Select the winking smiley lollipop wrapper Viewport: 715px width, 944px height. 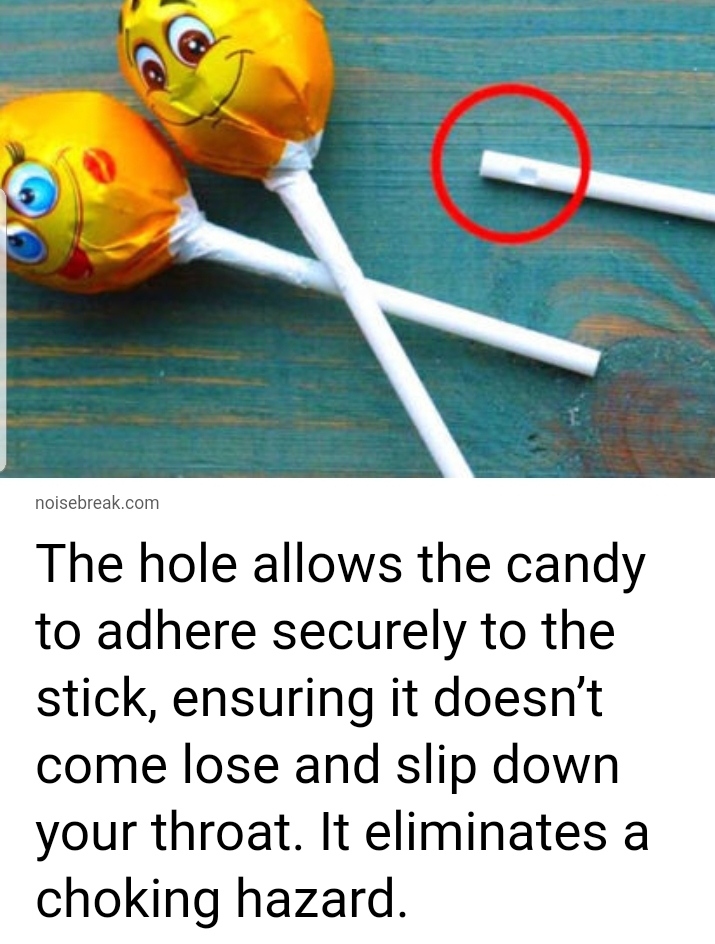tap(226, 84)
